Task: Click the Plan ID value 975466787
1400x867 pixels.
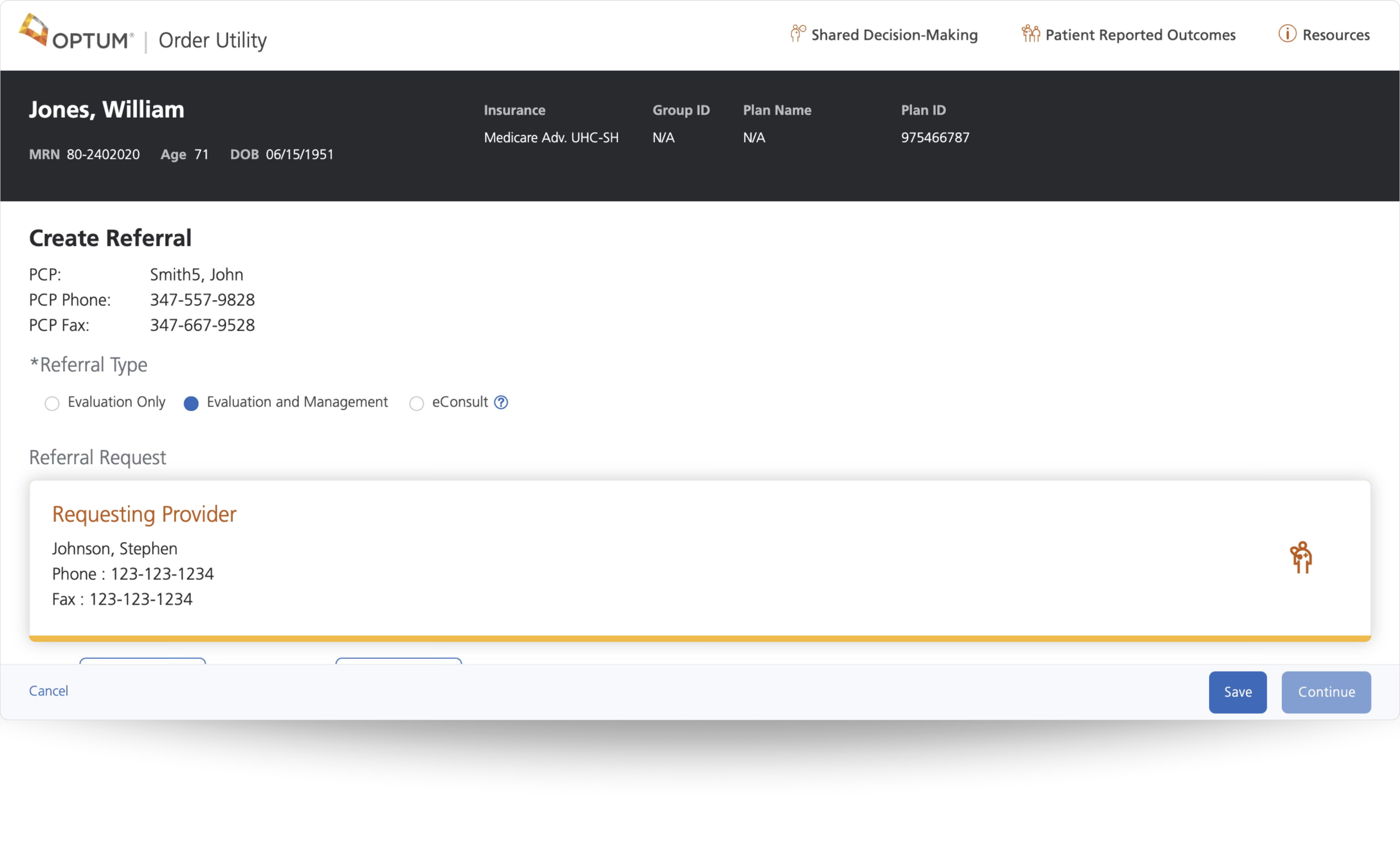Action: click(x=935, y=138)
